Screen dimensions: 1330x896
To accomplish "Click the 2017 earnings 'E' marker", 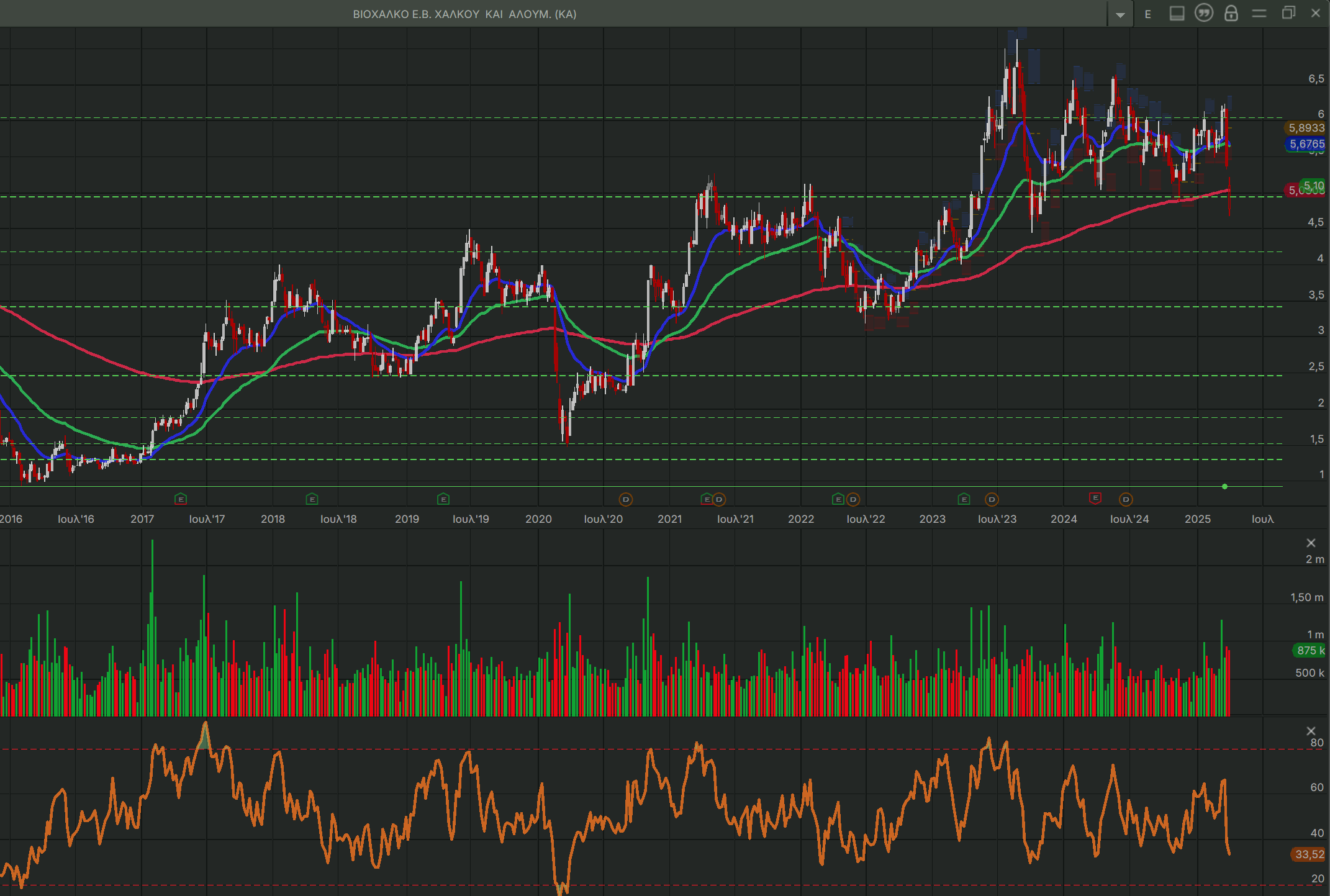I will (181, 499).
